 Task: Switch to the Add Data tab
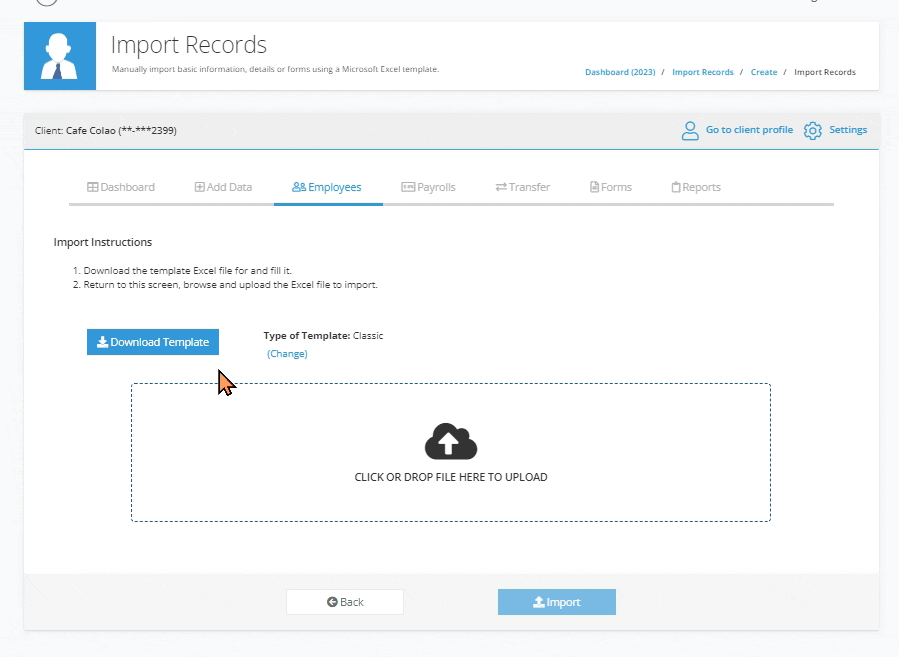tap(223, 187)
